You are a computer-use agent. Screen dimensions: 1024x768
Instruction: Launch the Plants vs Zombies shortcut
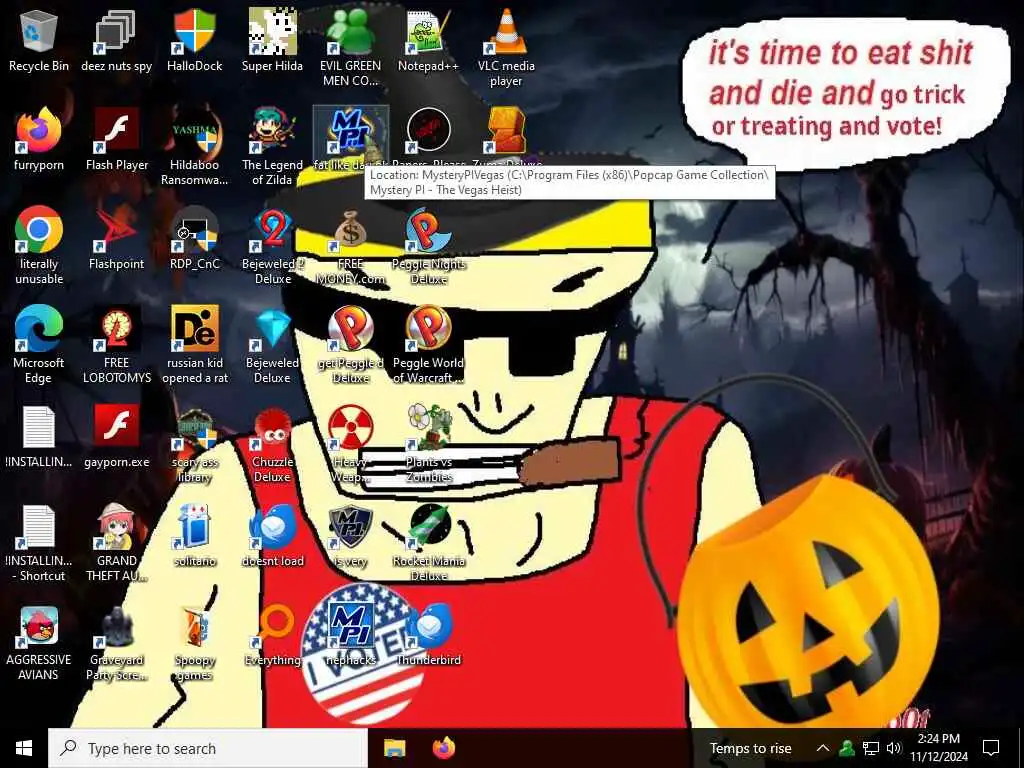[x=428, y=444]
